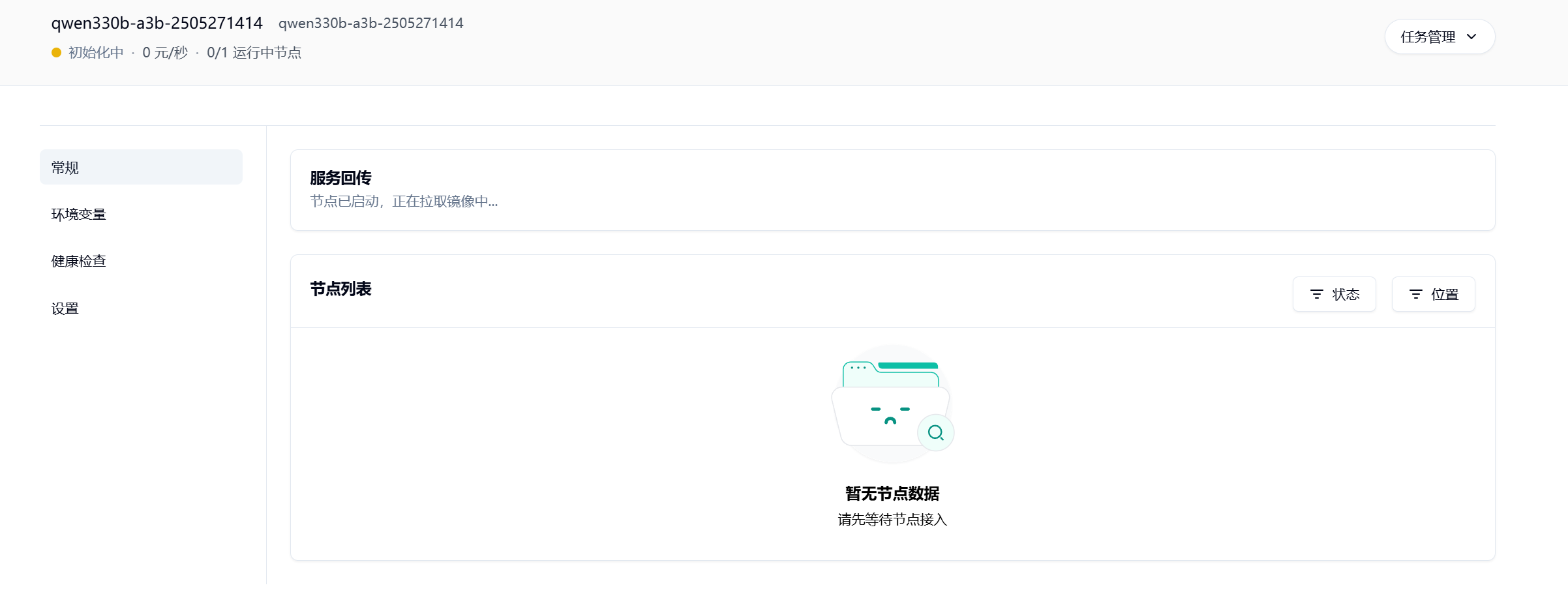Select the 常规 sidebar tab

(x=141, y=168)
